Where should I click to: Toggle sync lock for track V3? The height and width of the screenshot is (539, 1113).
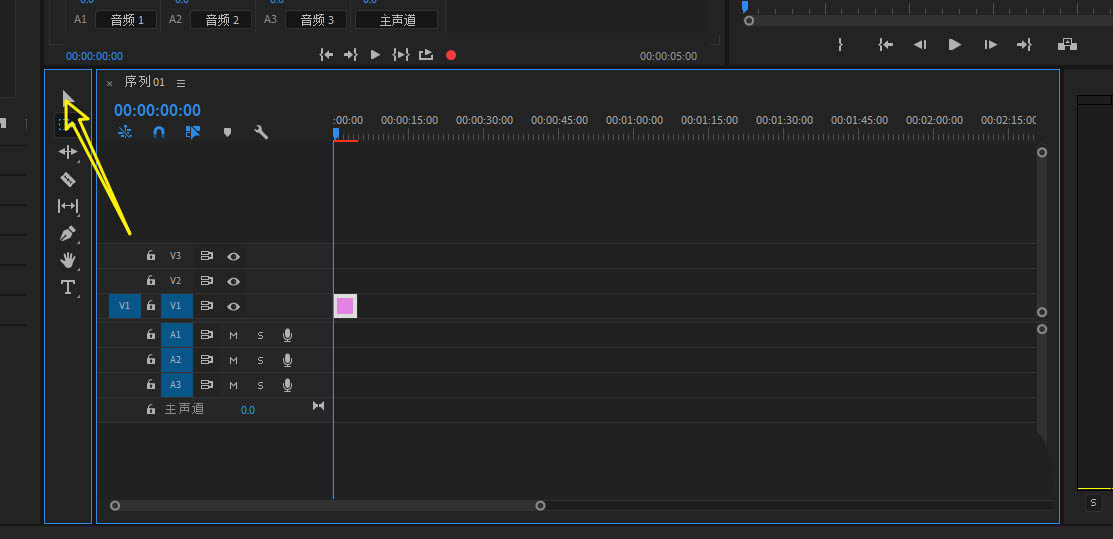207,256
